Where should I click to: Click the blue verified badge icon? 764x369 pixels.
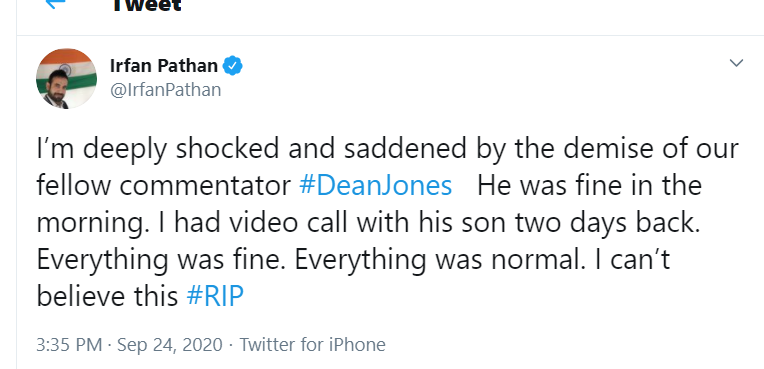point(232,66)
